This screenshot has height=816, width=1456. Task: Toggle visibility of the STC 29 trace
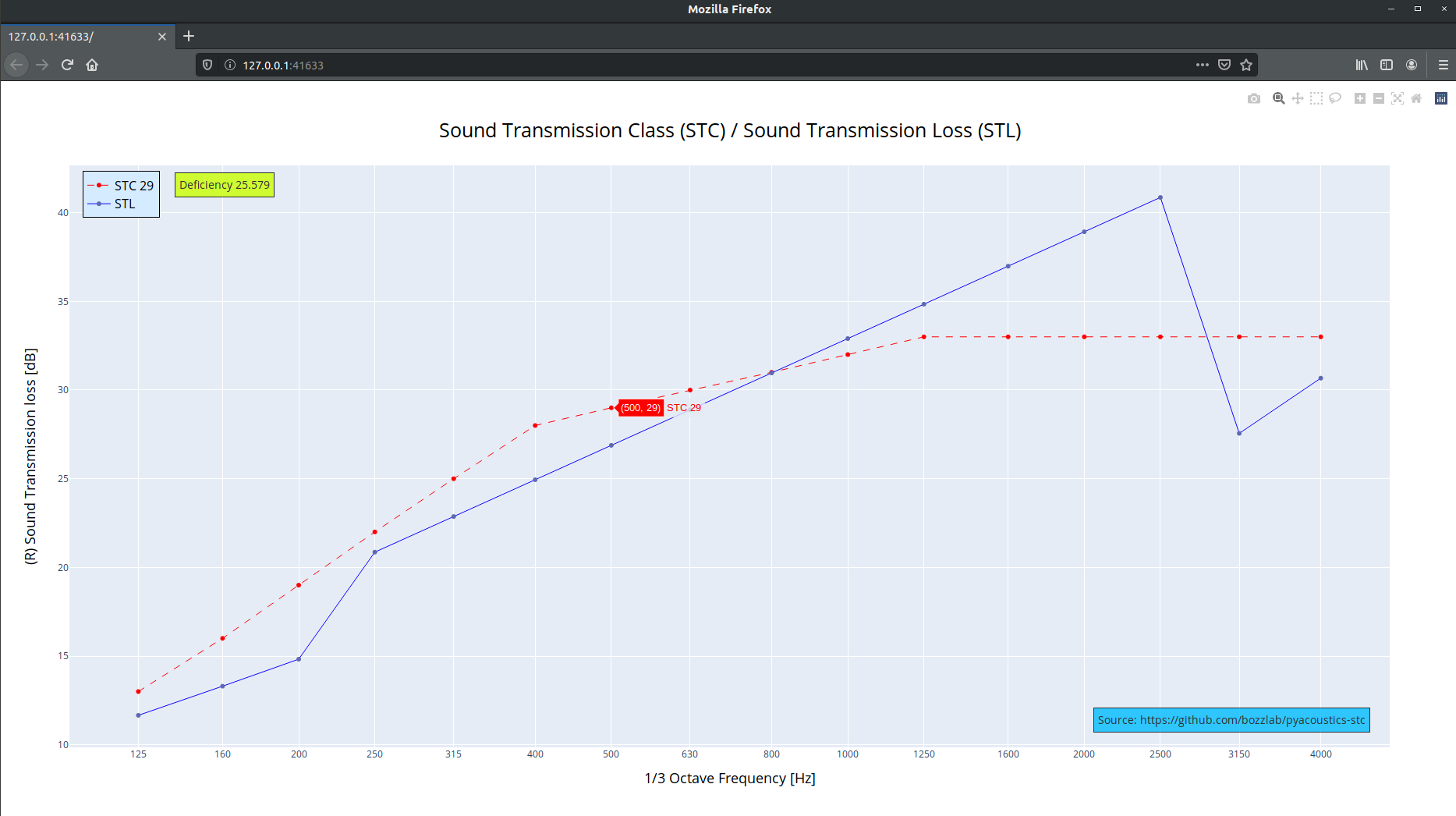coord(133,185)
